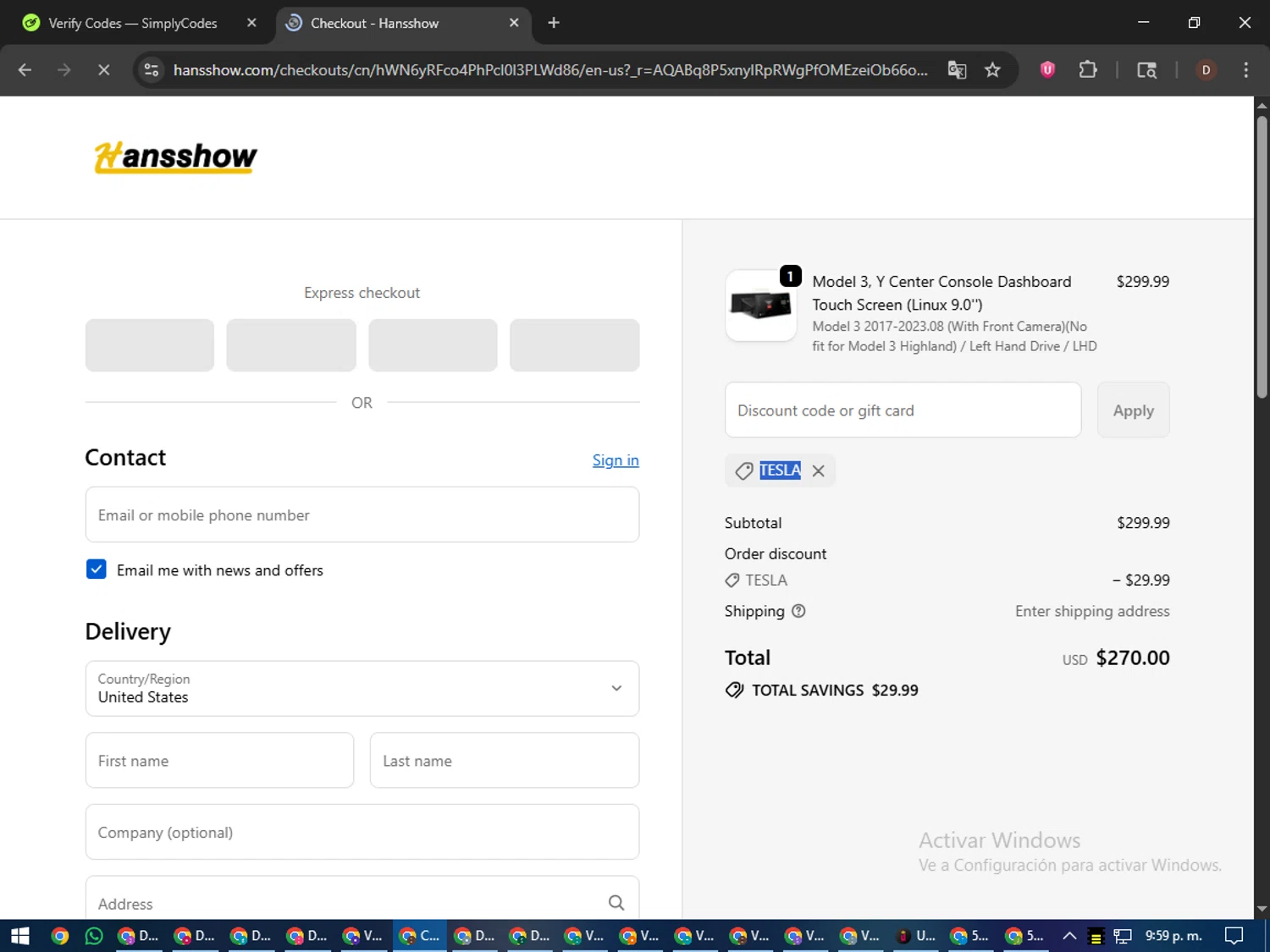The height and width of the screenshot is (952, 1270).
Task: Bookmark this page with the star icon
Action: pos(992,70)
